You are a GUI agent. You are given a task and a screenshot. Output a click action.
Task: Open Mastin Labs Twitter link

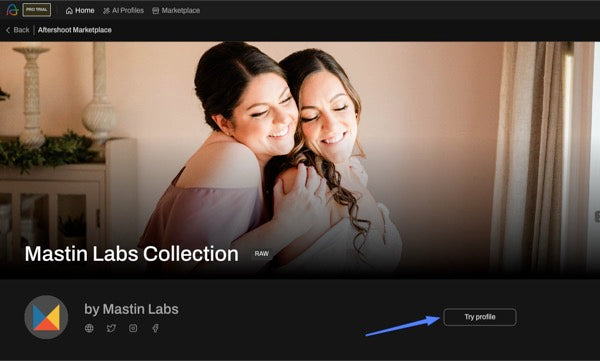click(x=111, y=328)
